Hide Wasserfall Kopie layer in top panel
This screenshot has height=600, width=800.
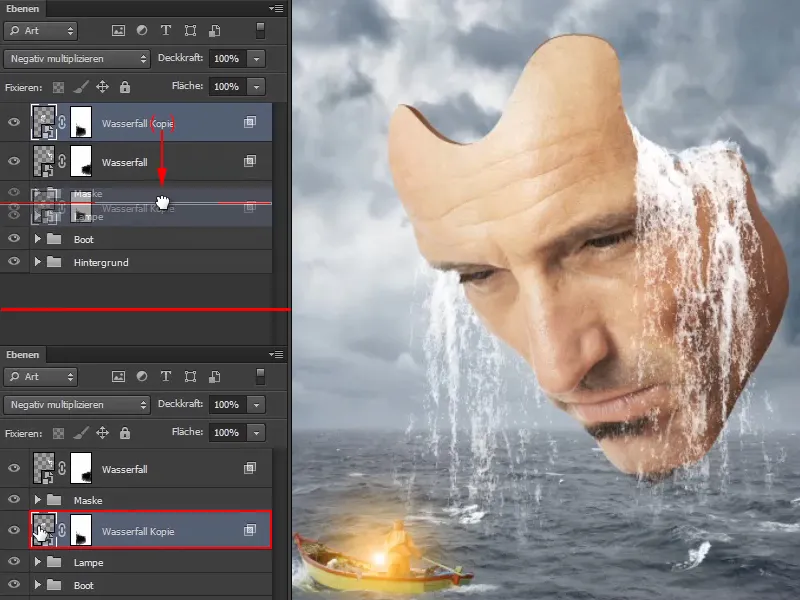pyautogui.click(x=14, y=122)
